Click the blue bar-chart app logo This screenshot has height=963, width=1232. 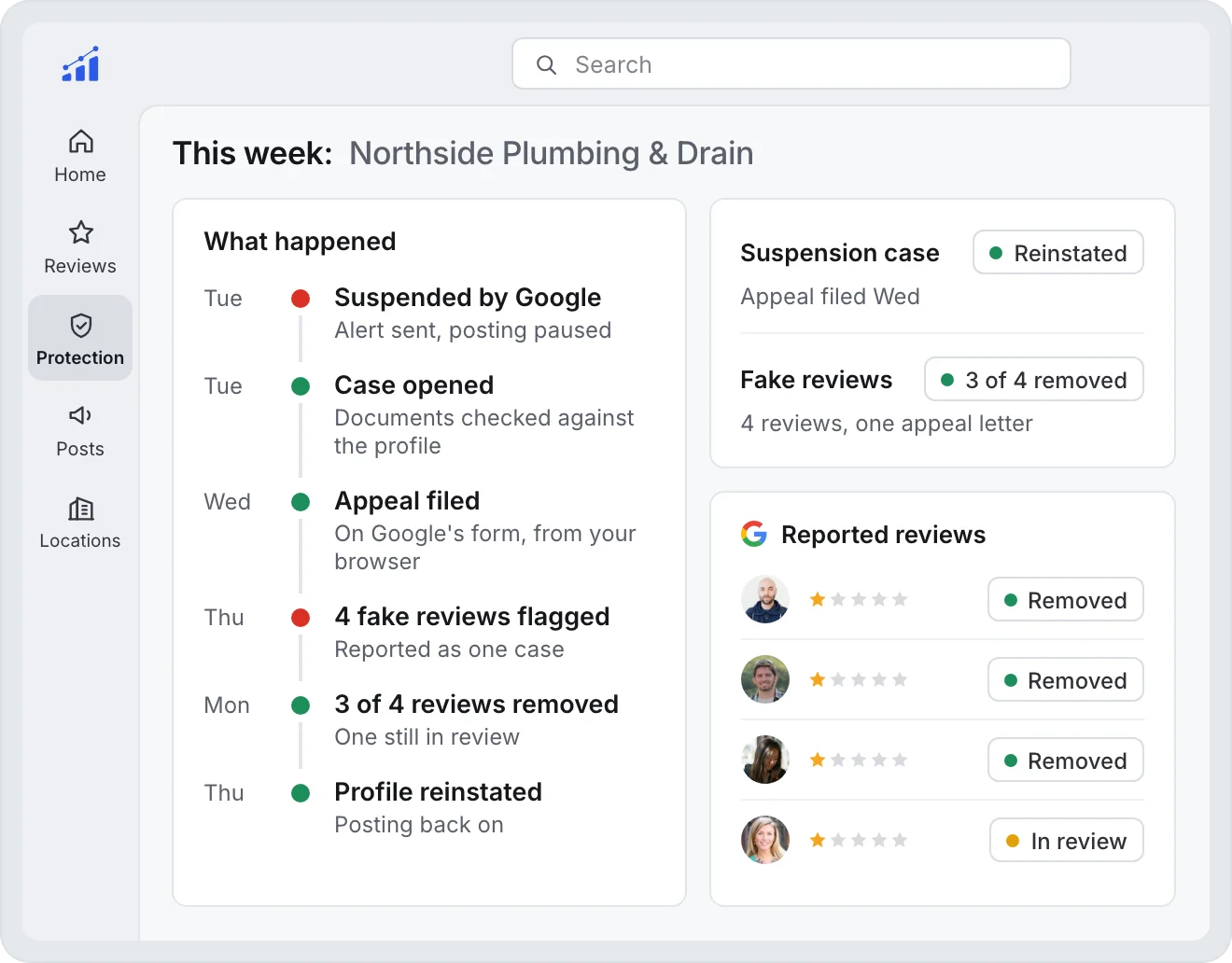[80, 64]
